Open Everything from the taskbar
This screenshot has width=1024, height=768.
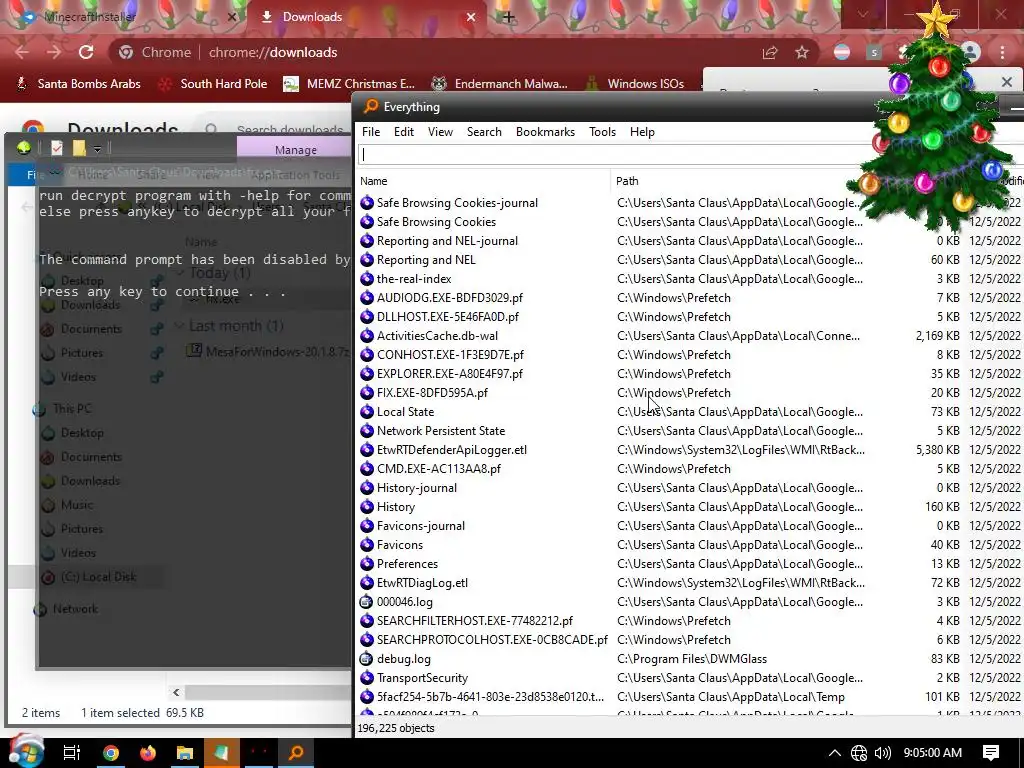296,753
